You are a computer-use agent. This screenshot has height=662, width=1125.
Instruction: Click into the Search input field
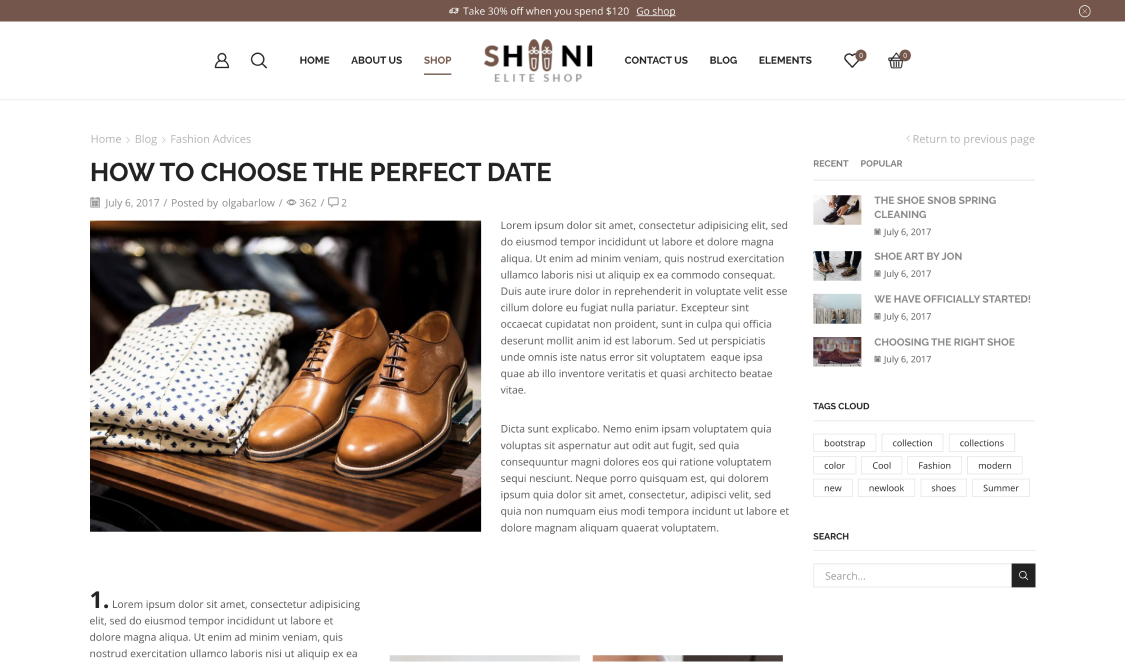(912, 575)
